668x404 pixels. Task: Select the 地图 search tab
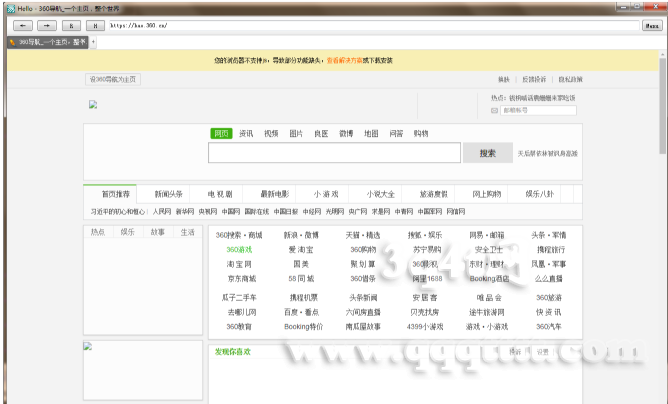371,133
